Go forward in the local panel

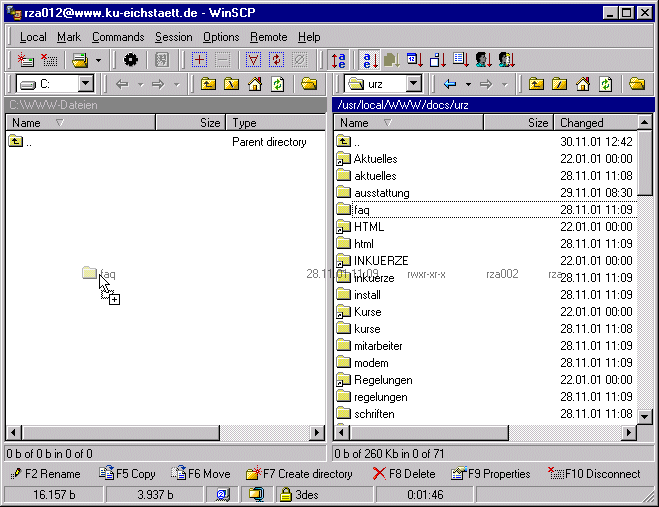[x=158, y=84]
